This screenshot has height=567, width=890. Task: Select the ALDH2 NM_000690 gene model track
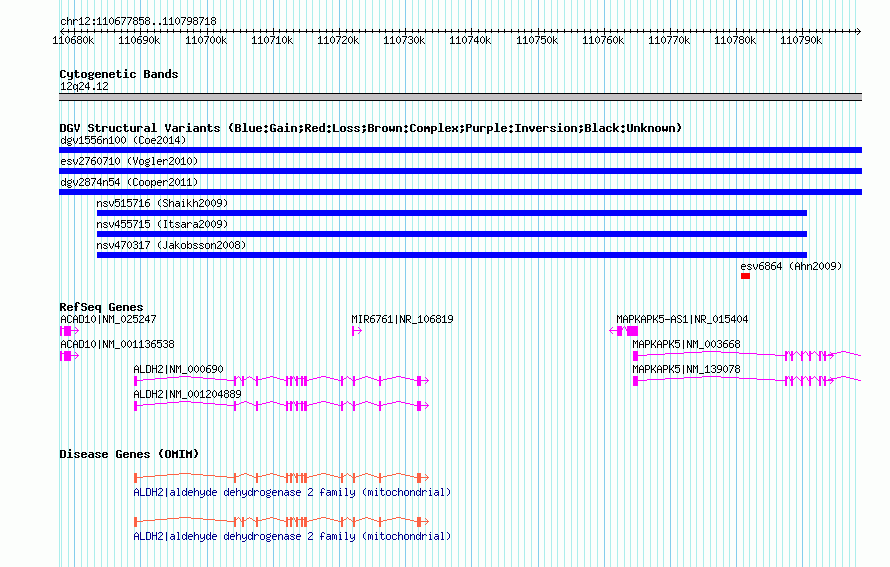pos(282,381)
